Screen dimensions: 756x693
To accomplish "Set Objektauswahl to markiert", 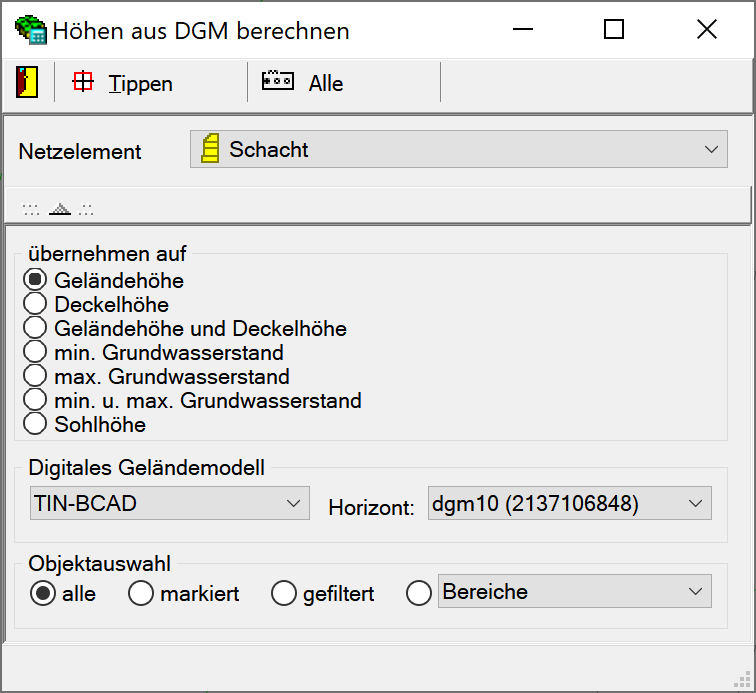I will pyautogui.click(x=141, y=593).
